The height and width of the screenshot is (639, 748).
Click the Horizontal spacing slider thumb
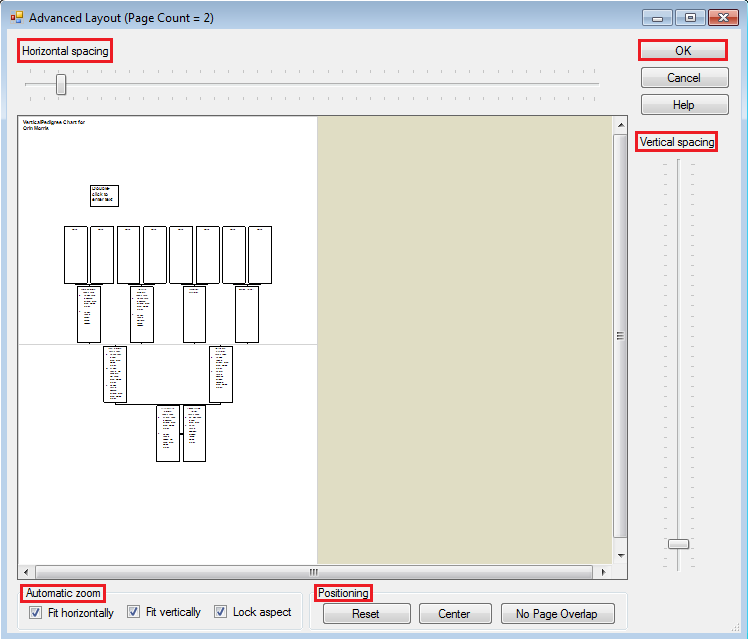click(61, 85)
